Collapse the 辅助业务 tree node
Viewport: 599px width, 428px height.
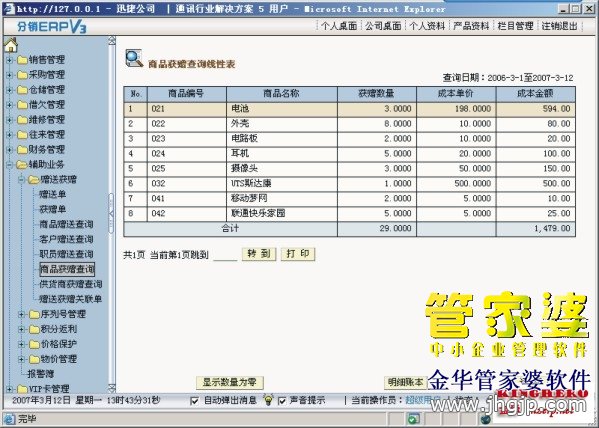(10, 165)
